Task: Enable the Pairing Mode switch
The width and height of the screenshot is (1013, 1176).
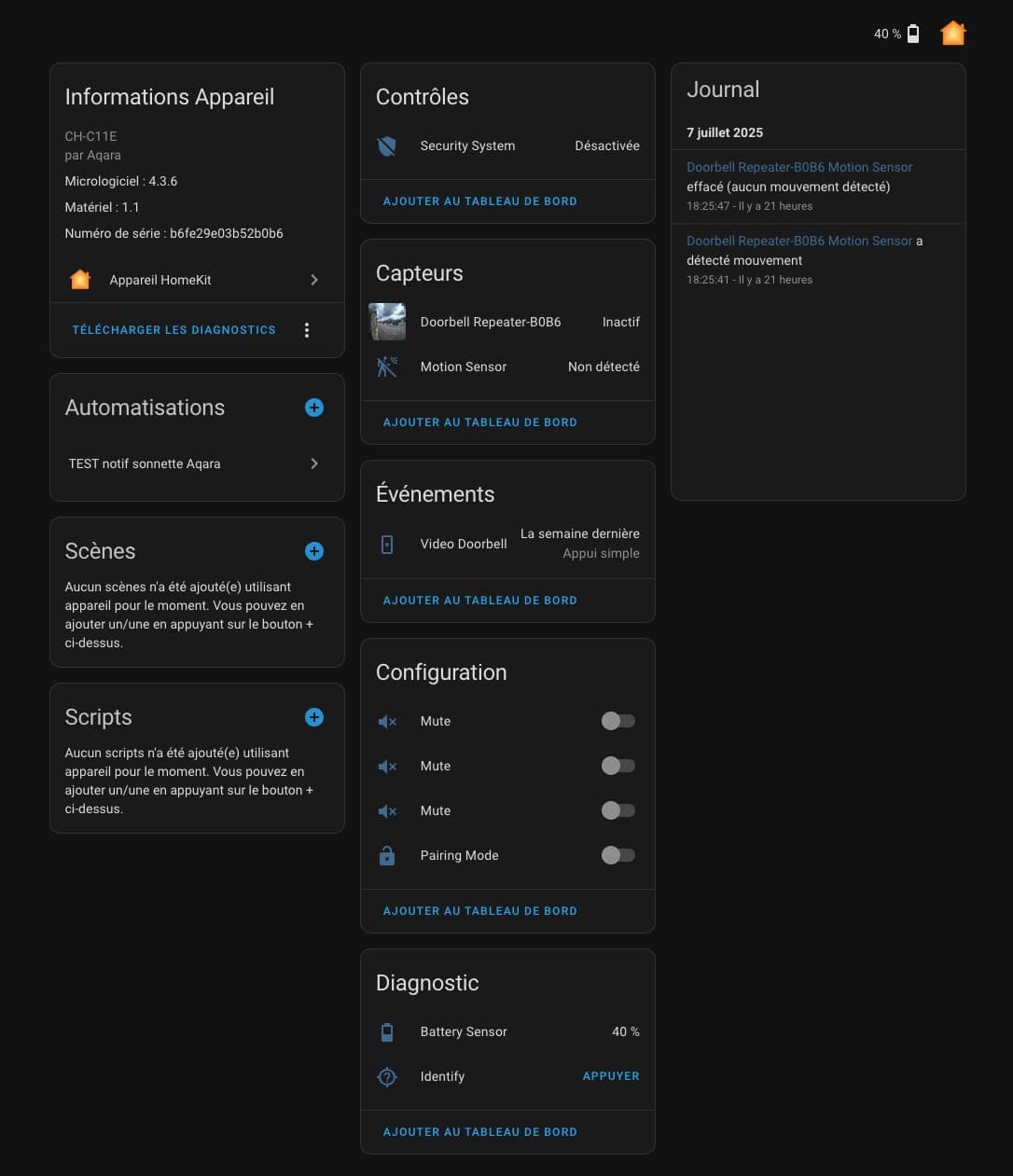Action: [x=618, y=855]
